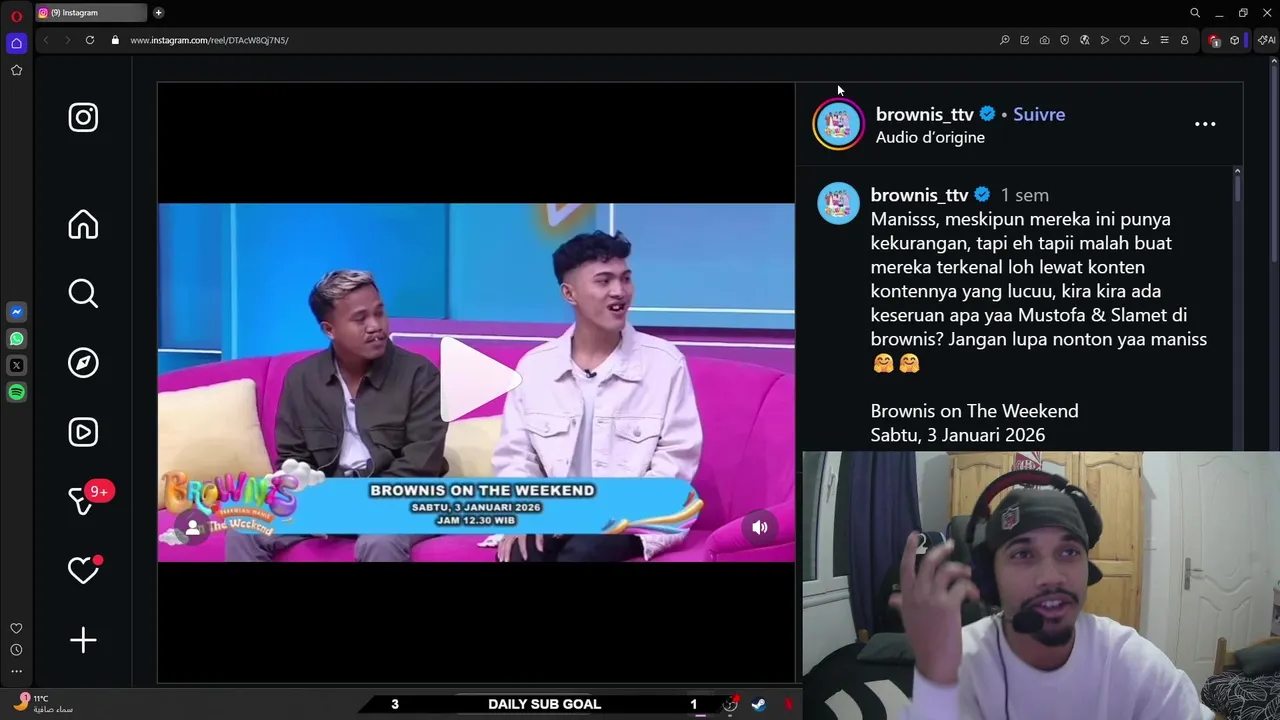Screen dimensions: 1280x720
Task: Open Spotify in Opera sidebar
Action: pyautogui.click(x=16, y=393)
